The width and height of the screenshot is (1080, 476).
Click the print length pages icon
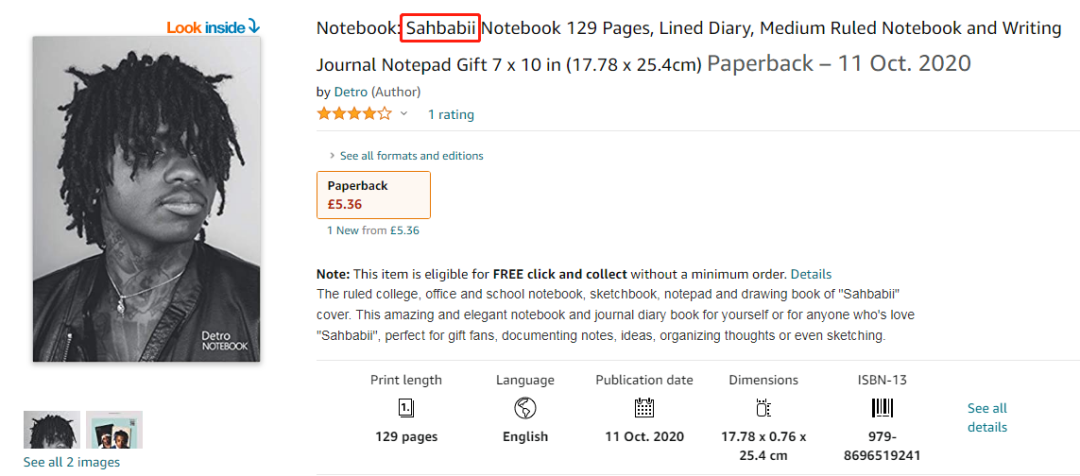point(406,407)
